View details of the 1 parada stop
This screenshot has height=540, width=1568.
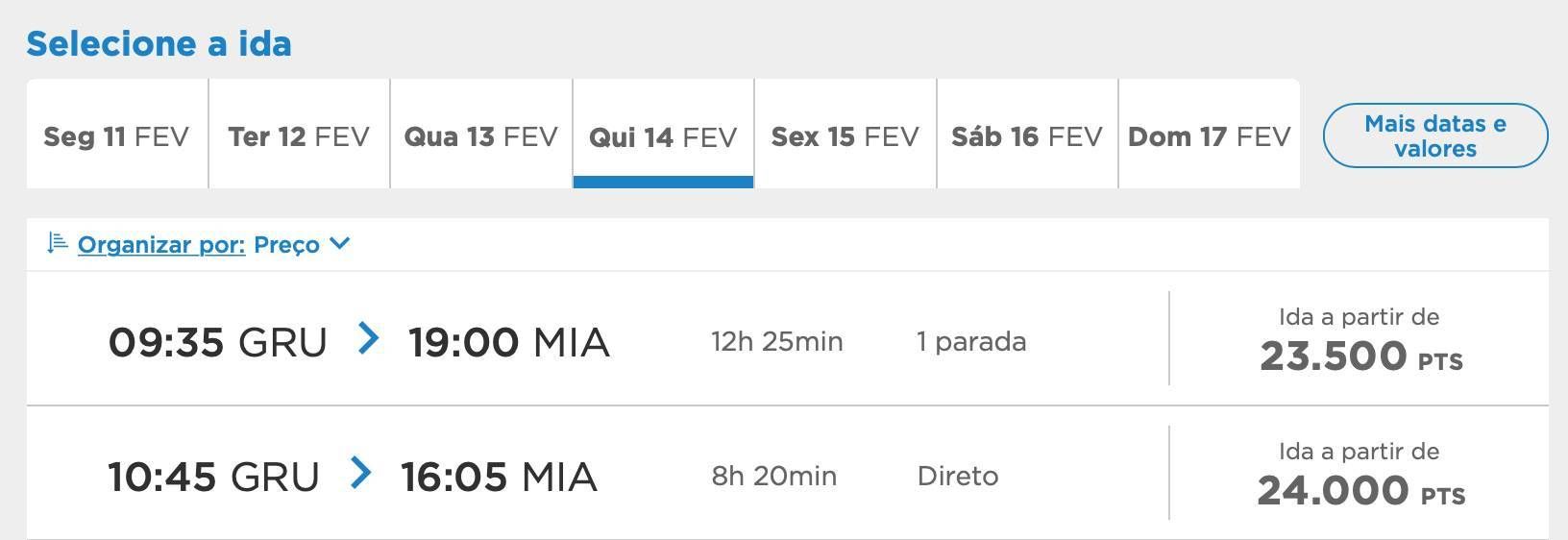[x=971, y=341]
